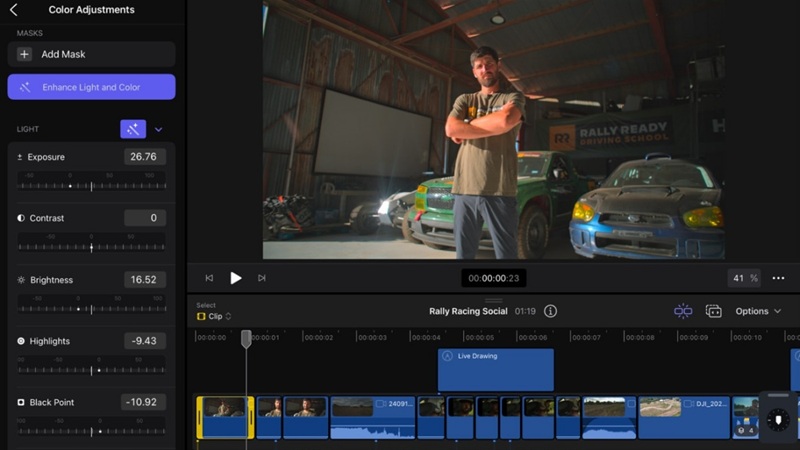This screenshot has width=800, height=450.
Task: Toggle timeline snapping icon
Action: tap(683, 311)
